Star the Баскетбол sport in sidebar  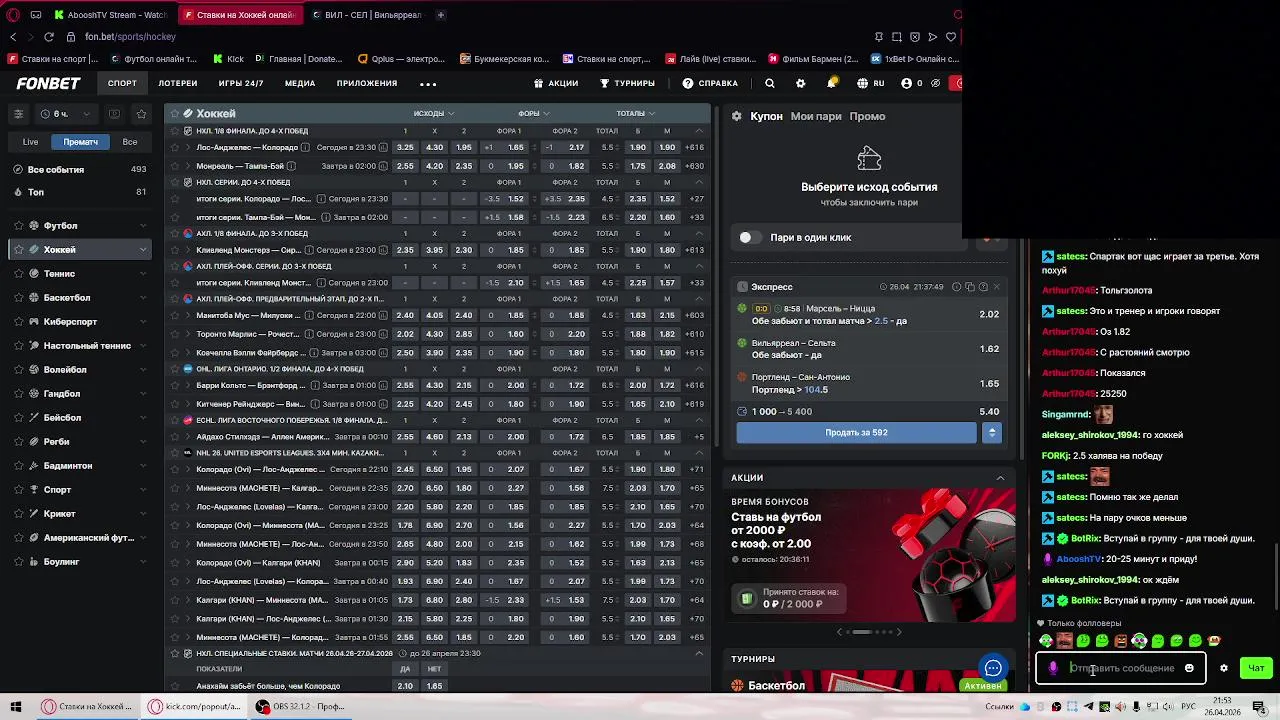(x=18, y=298)
